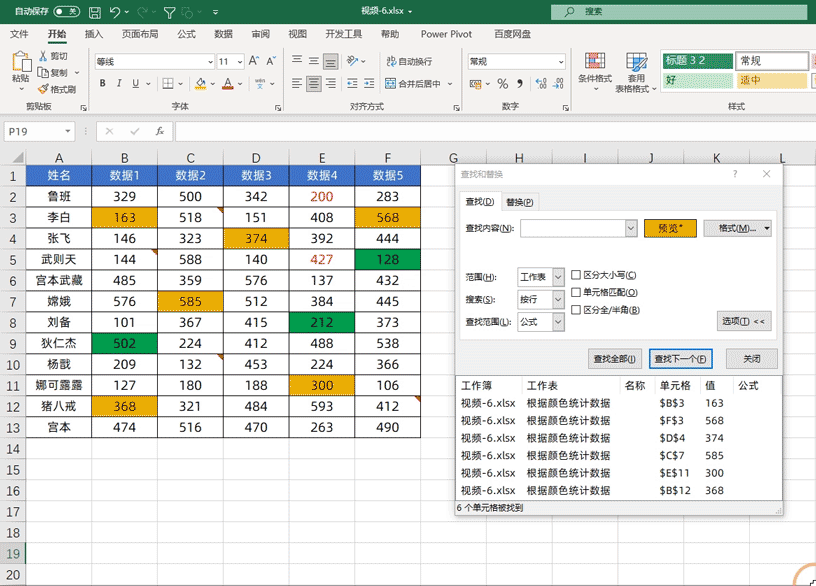816x586 pixels.
Task: Check the 区分大小写 match case checkbox
Action: coord(576,275)
